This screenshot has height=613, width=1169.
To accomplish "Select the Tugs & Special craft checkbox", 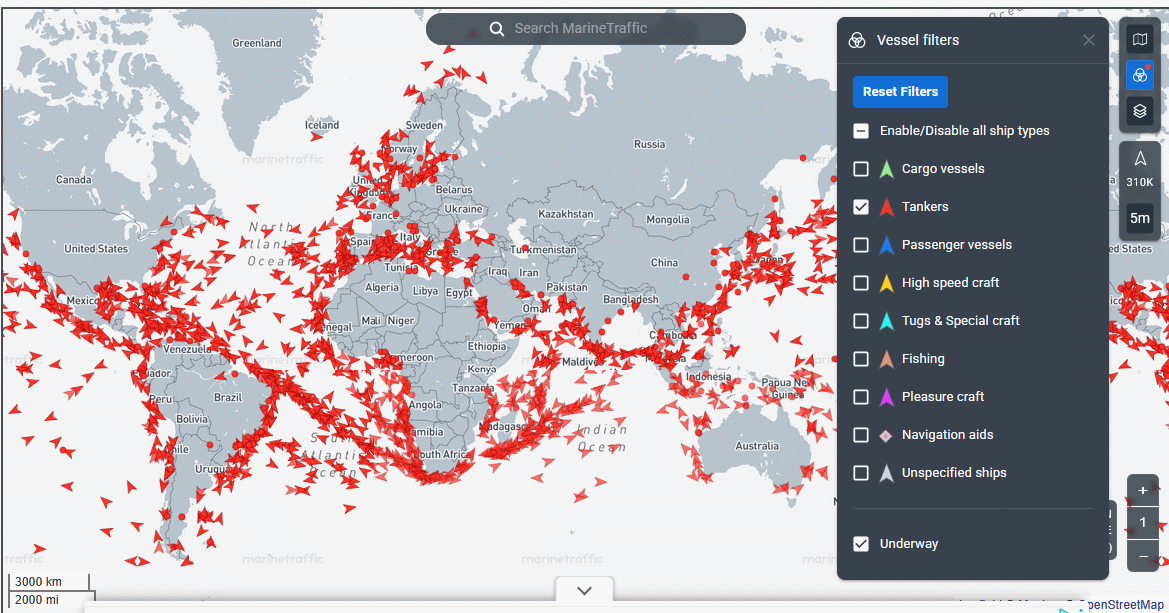I will tap(861, 321).
